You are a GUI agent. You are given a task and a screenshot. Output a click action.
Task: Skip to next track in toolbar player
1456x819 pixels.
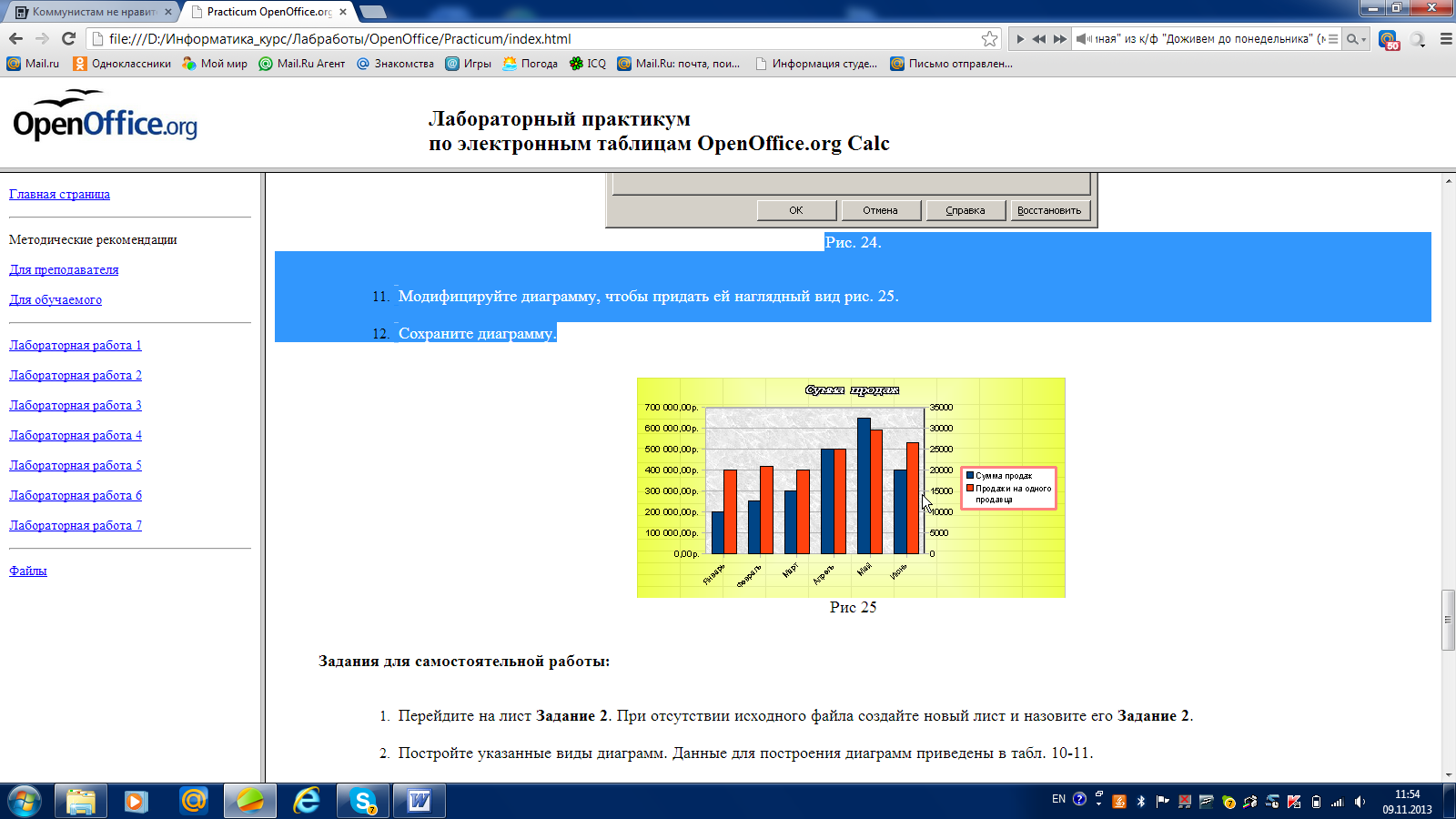tap(1060, 39)
